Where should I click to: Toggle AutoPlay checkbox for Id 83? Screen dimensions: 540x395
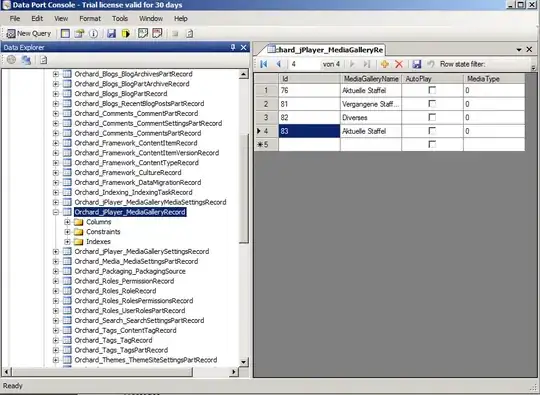[432, 131]
